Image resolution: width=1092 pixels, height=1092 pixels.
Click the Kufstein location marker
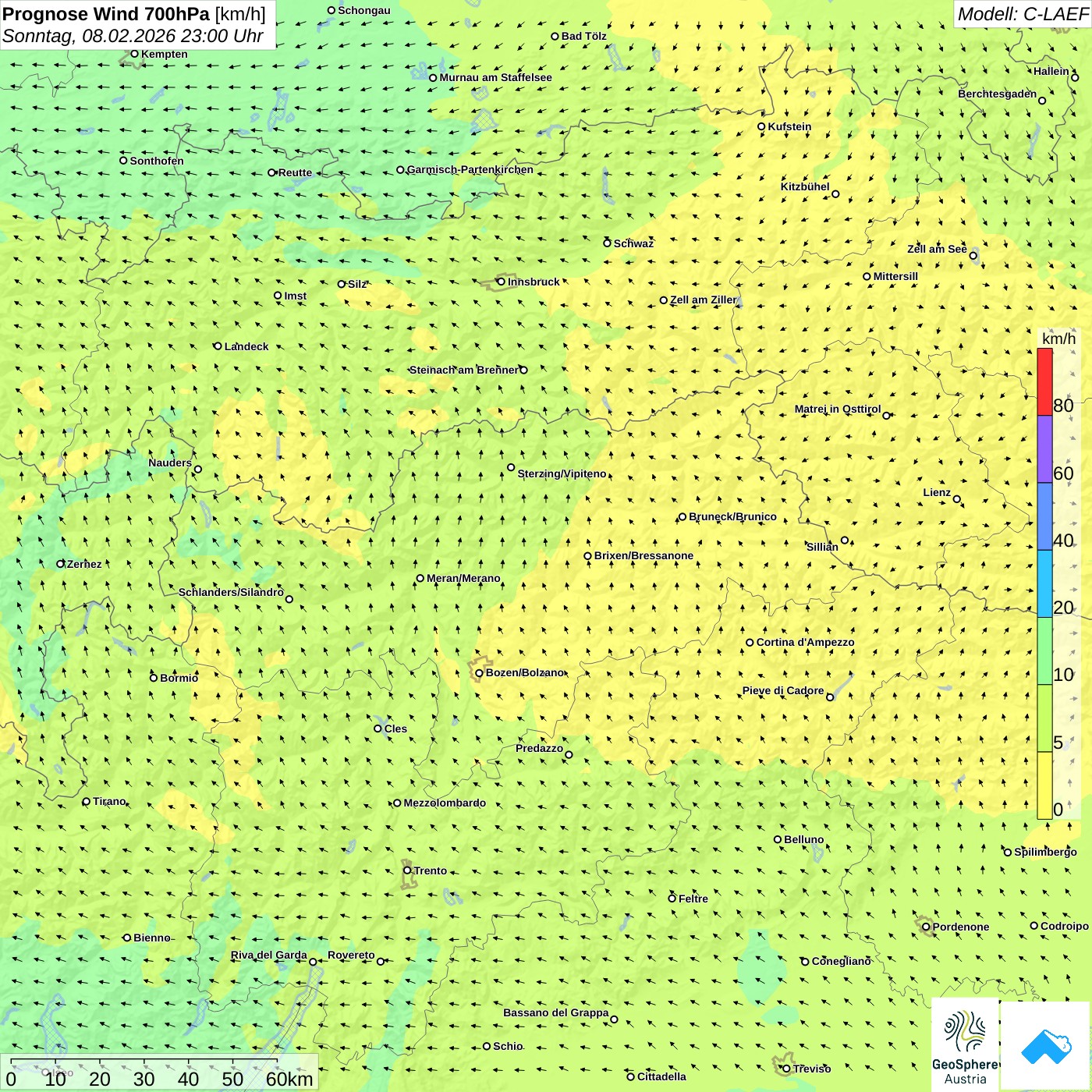[x=761, y=126]
